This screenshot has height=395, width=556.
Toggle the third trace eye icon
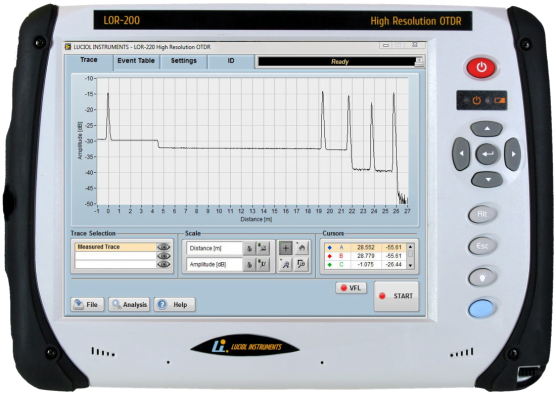tap(163, 264)
